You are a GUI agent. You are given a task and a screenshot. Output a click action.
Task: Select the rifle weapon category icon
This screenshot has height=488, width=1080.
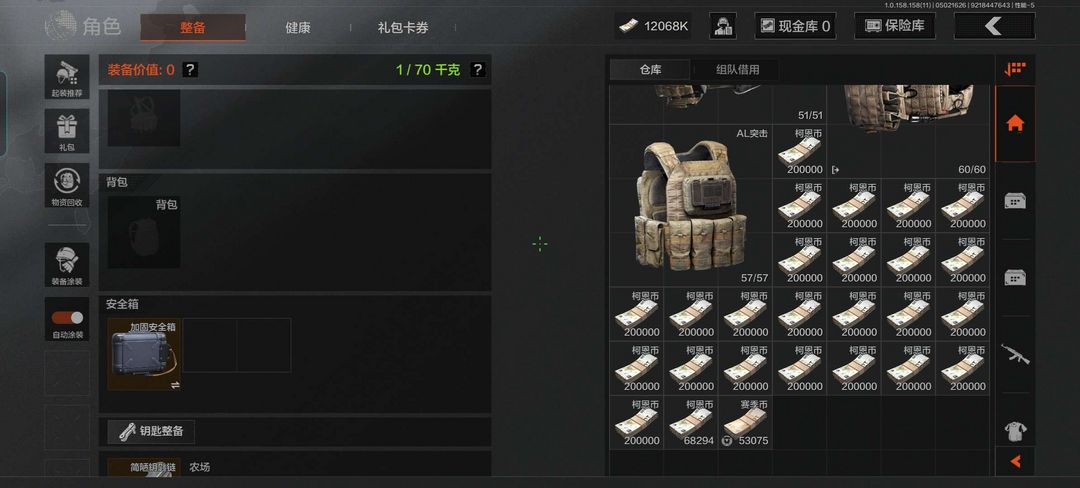1015,354
